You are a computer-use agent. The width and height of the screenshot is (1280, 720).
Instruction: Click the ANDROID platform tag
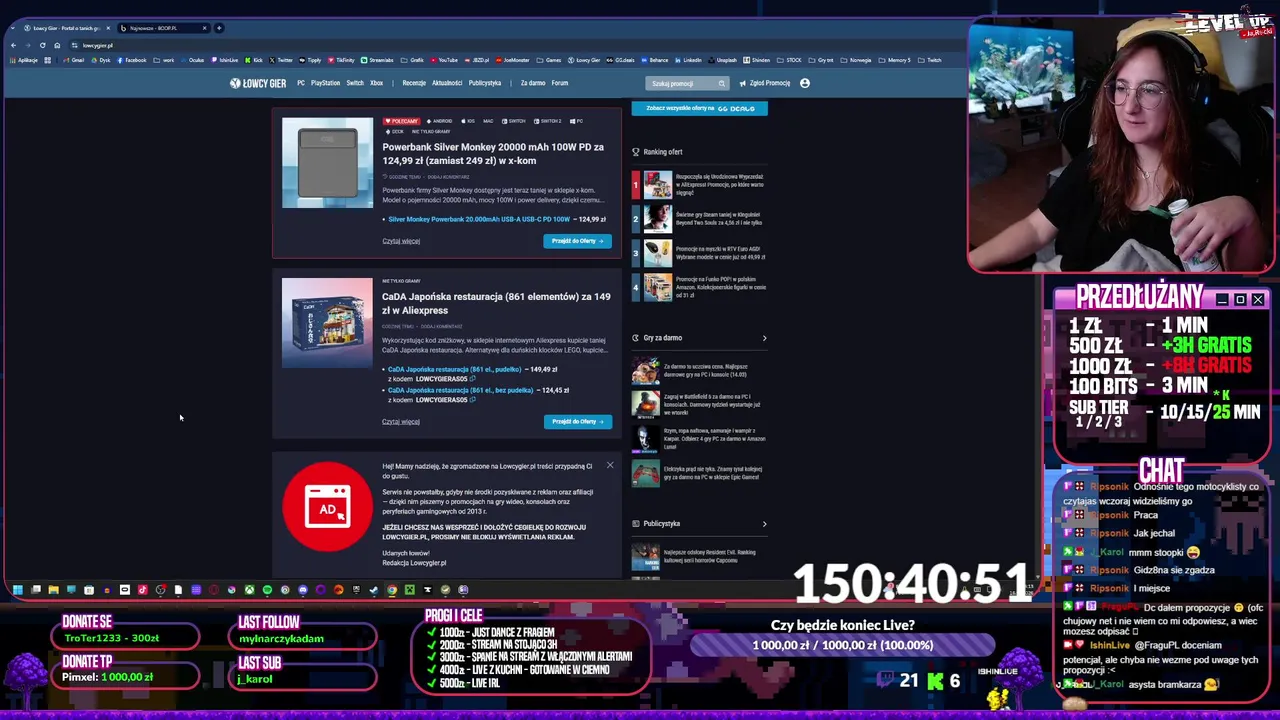pos(440,121)
